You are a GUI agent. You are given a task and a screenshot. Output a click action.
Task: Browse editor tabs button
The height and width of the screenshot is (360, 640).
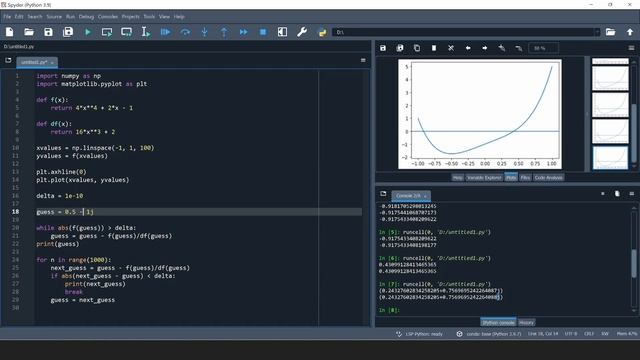(x=8, y=60)
